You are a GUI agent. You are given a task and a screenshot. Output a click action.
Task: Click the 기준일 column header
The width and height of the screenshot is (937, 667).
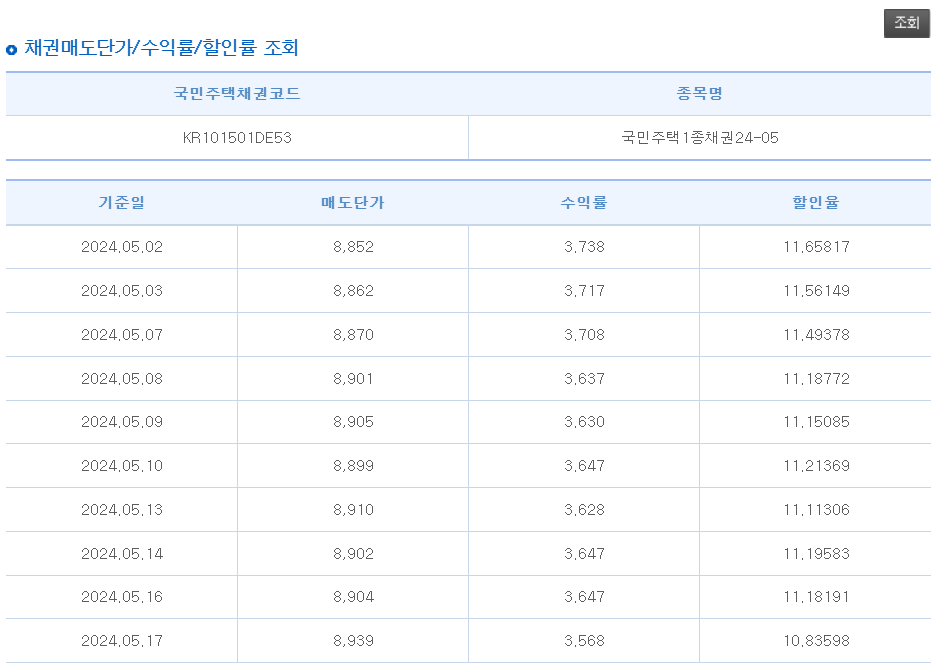[x=120, y=202]
